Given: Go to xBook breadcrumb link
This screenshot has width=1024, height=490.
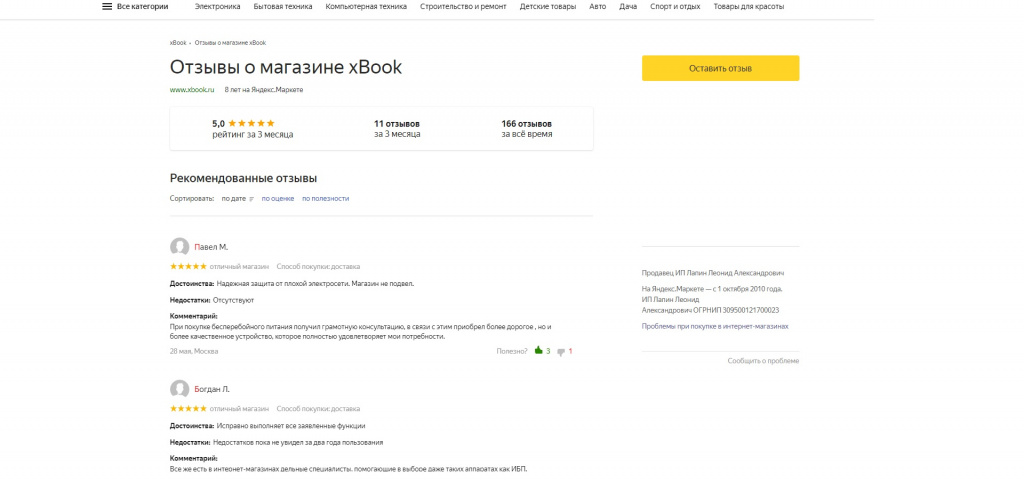Looking at the screenshot, I should tap(178, 42).
